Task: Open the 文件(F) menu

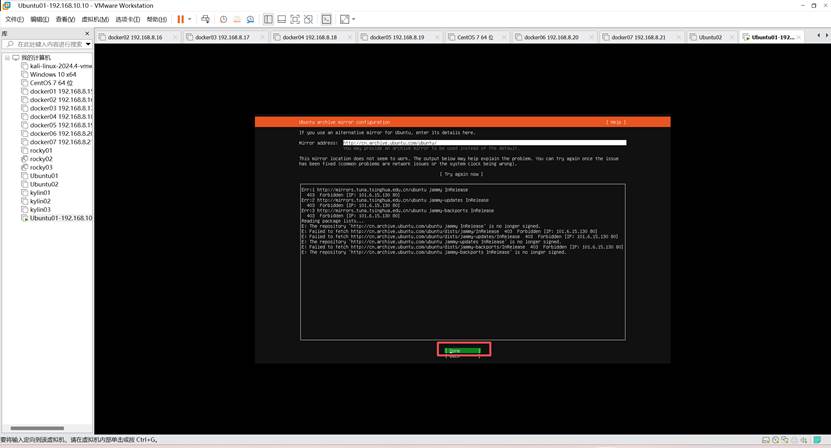Action: tap(14, 20)
